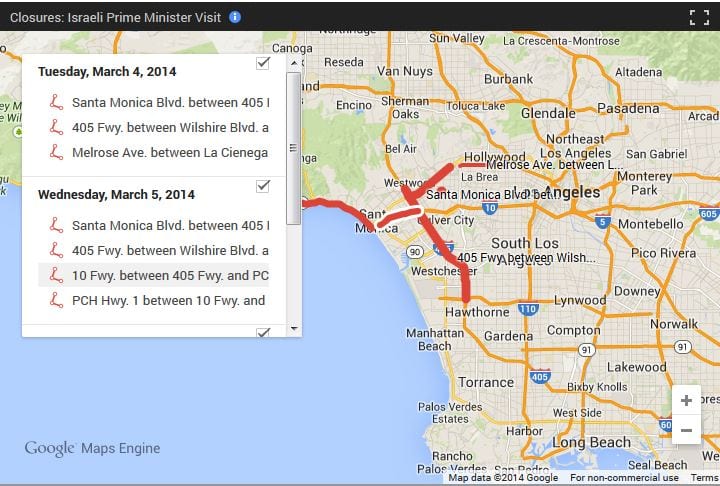Select the 10 Fwy. between 405 Fwy. entry
Viewport: 720px width, 486px height.
click(153, 275)
